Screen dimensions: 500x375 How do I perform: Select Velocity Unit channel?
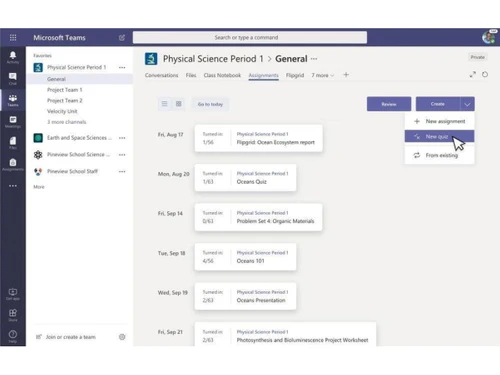62,111
